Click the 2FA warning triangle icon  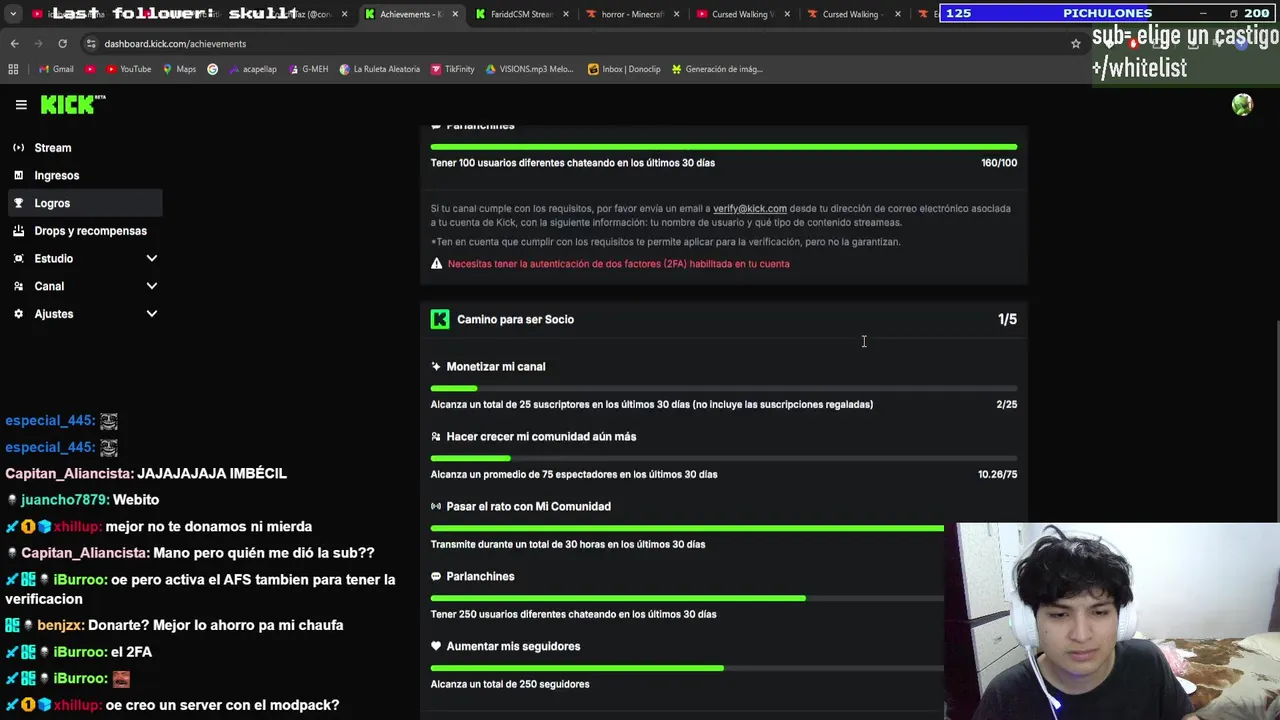coord(436,264)
